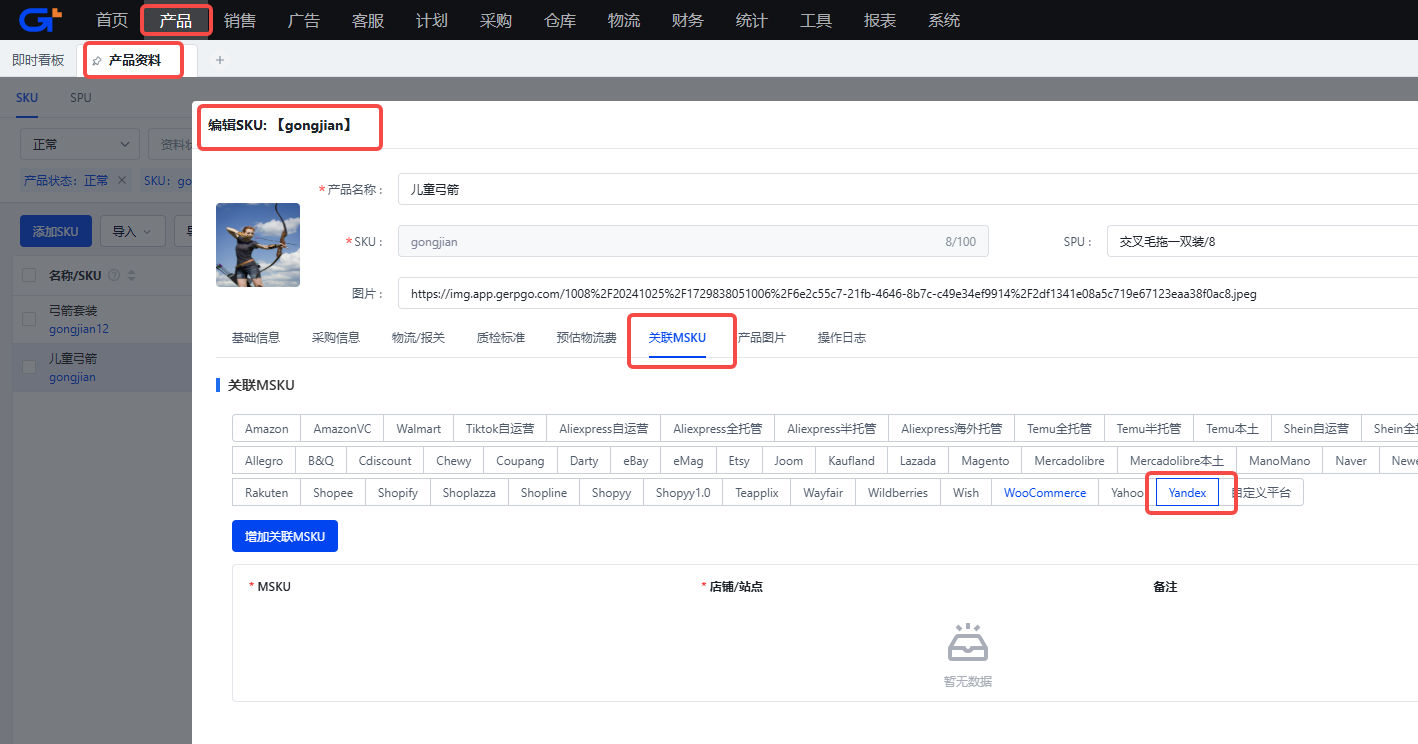Viewport: 1418px width, 744px height.
Task: Open the 销售 menu
Action: click(240, 20)
